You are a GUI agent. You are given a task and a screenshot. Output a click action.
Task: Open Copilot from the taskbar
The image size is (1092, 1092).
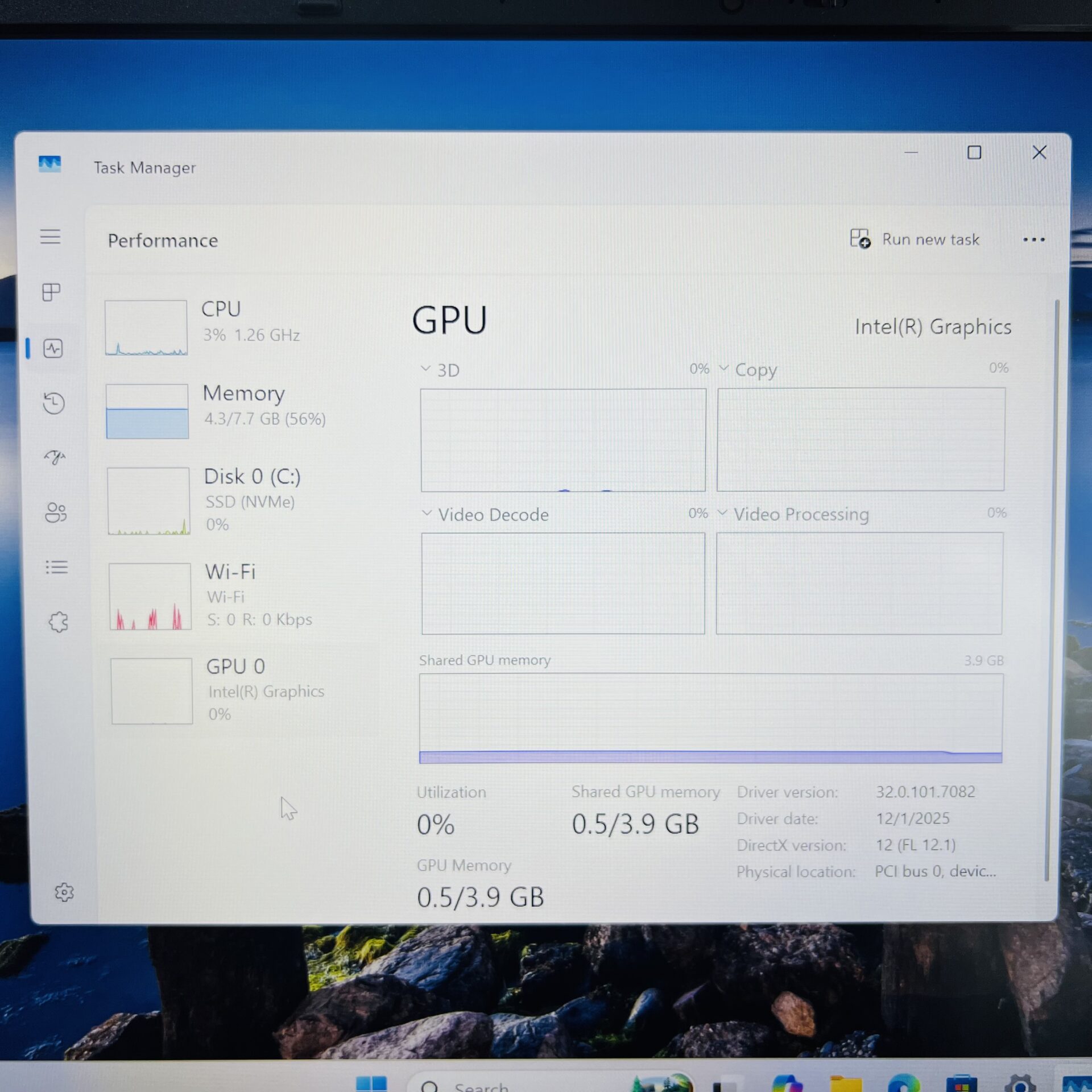tap(787, 1082)
